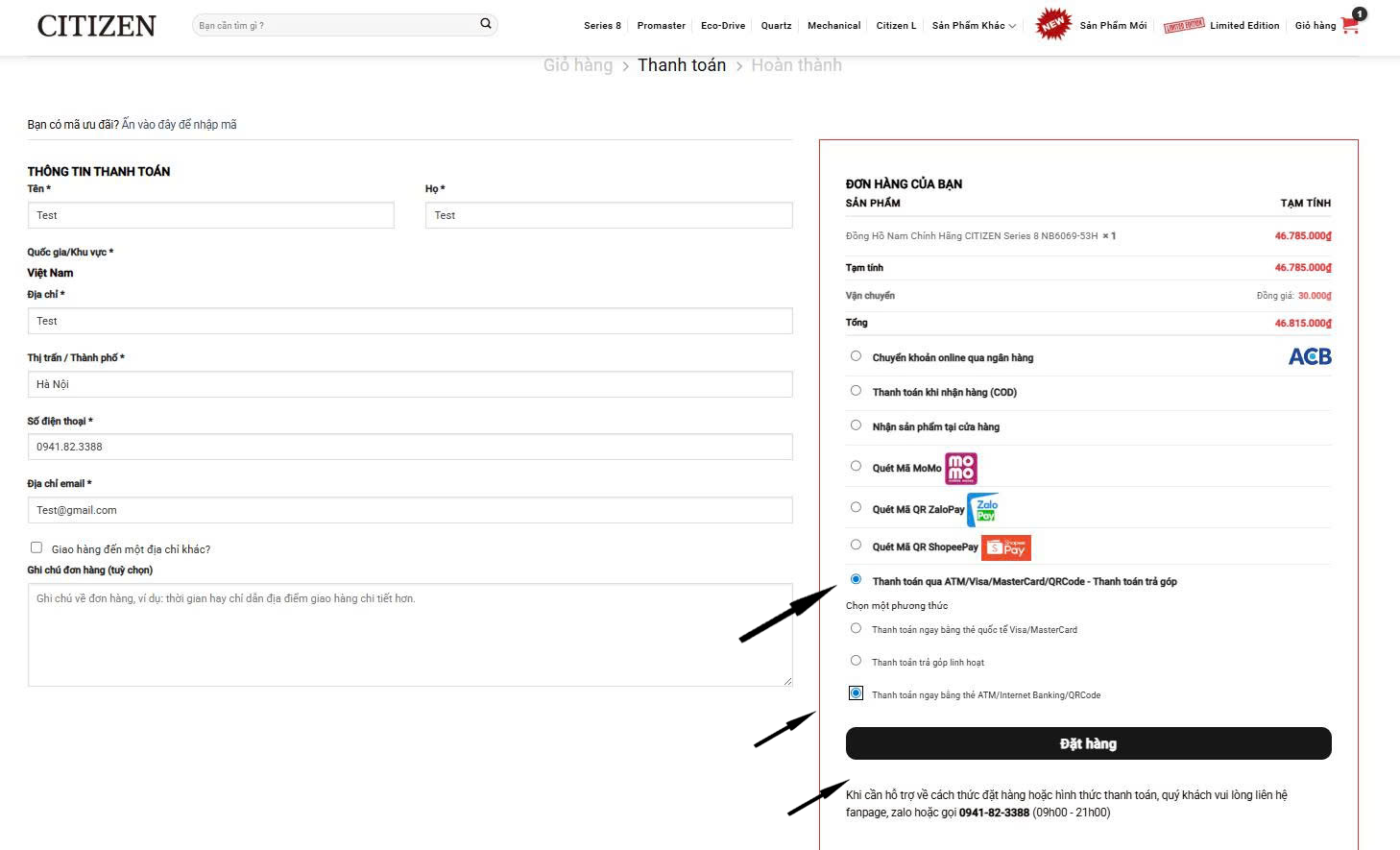The image size is (1400, 850).
Task: Click the ACB bank logo
Action: pyautogui.click(x=1310, y=357)
